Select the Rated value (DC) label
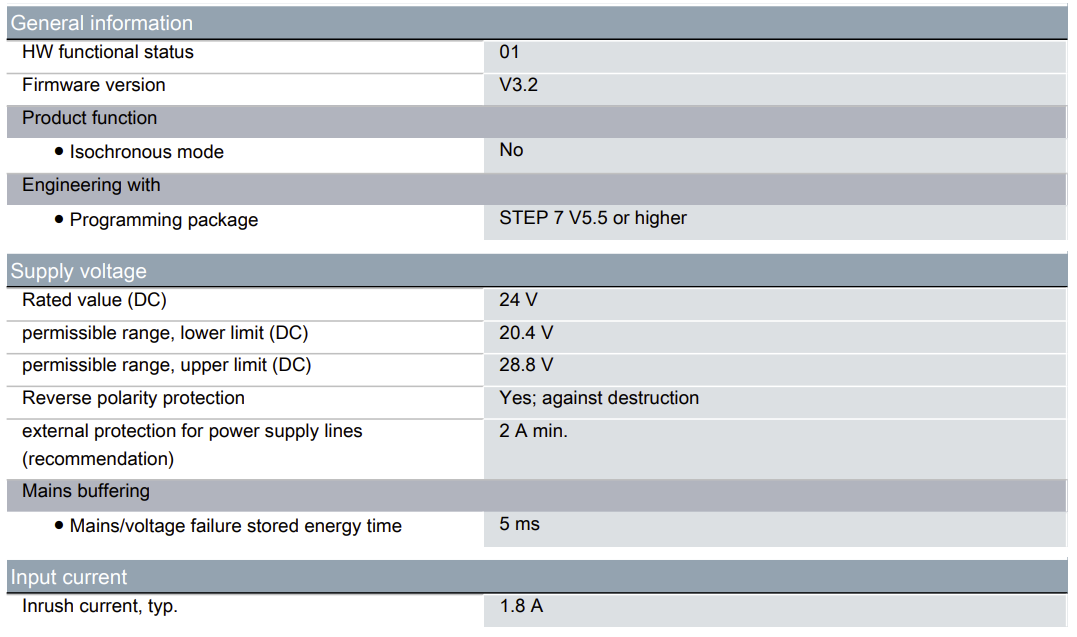 (94, 300)
